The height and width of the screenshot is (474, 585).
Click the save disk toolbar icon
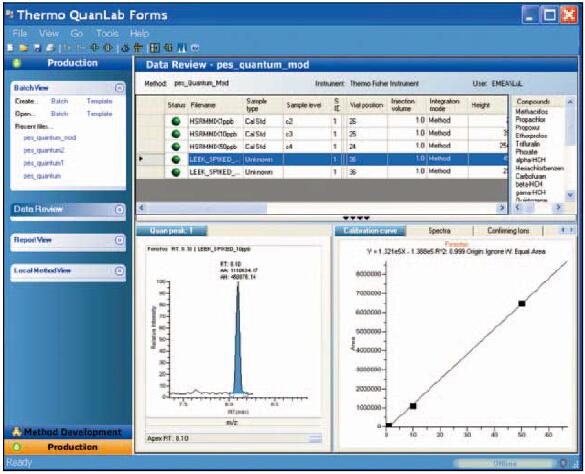(37, 48)
